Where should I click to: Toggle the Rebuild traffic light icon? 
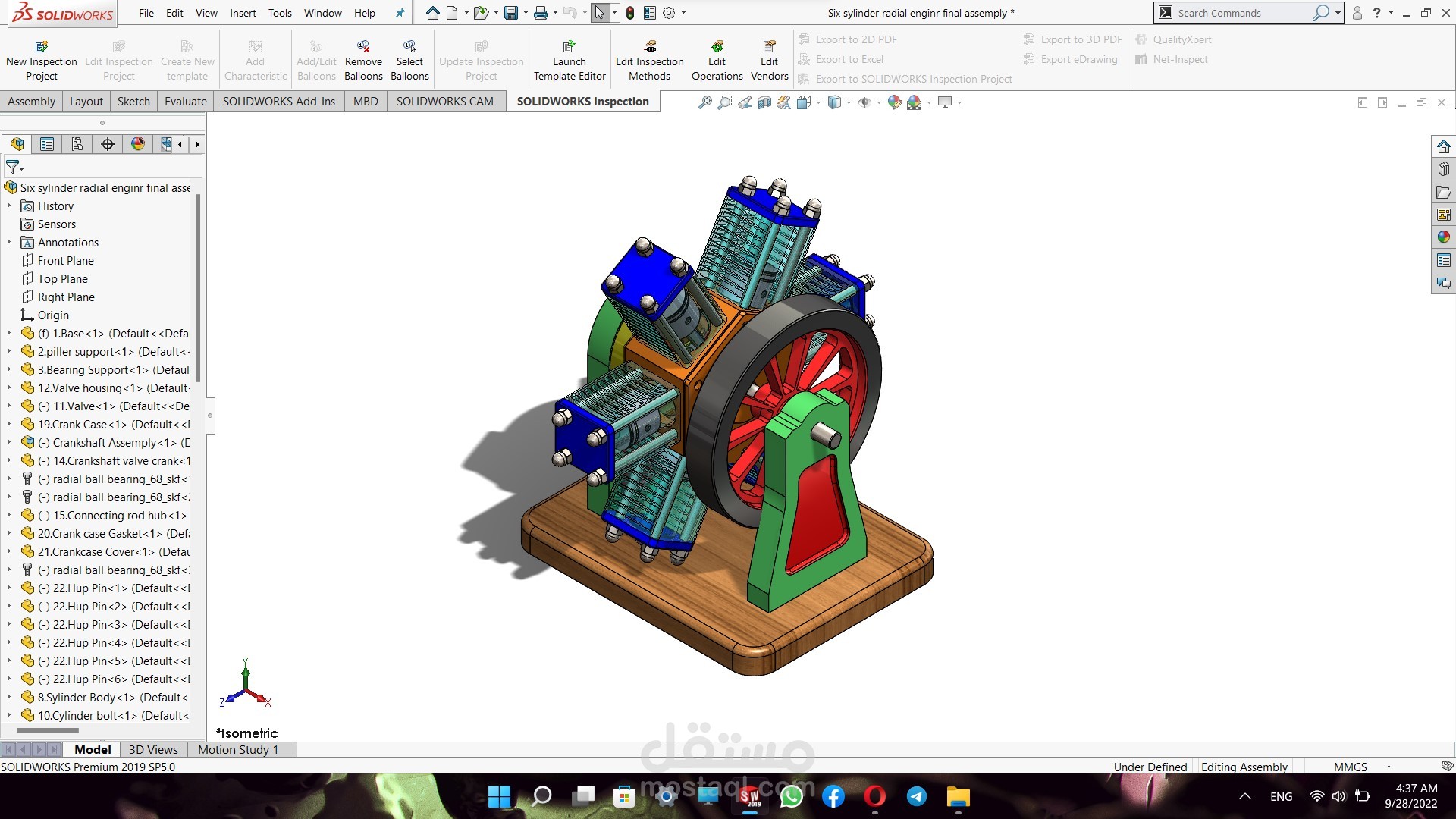coord(629,13)
